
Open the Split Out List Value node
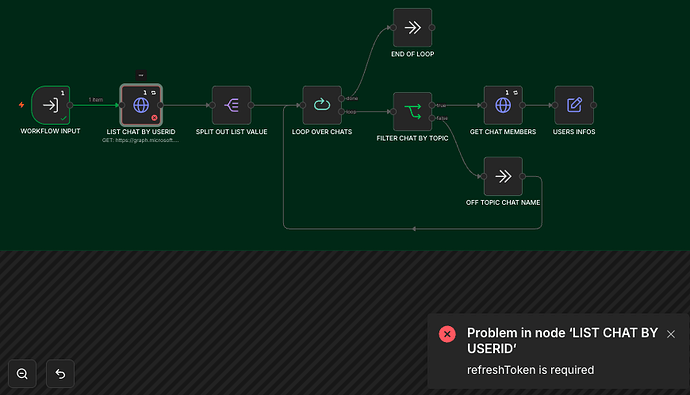pos(231,105)
